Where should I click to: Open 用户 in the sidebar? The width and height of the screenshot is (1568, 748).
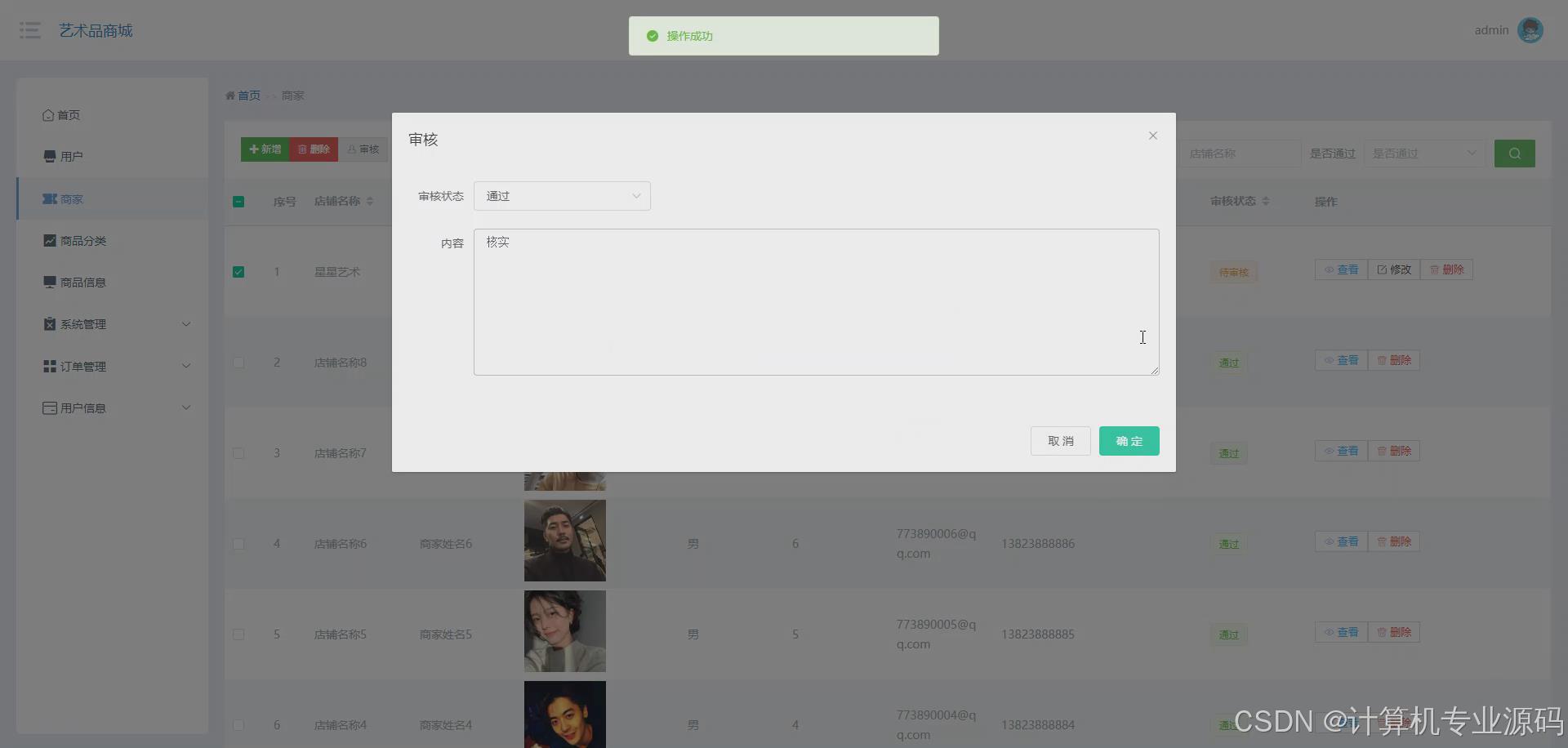point(112,157)
